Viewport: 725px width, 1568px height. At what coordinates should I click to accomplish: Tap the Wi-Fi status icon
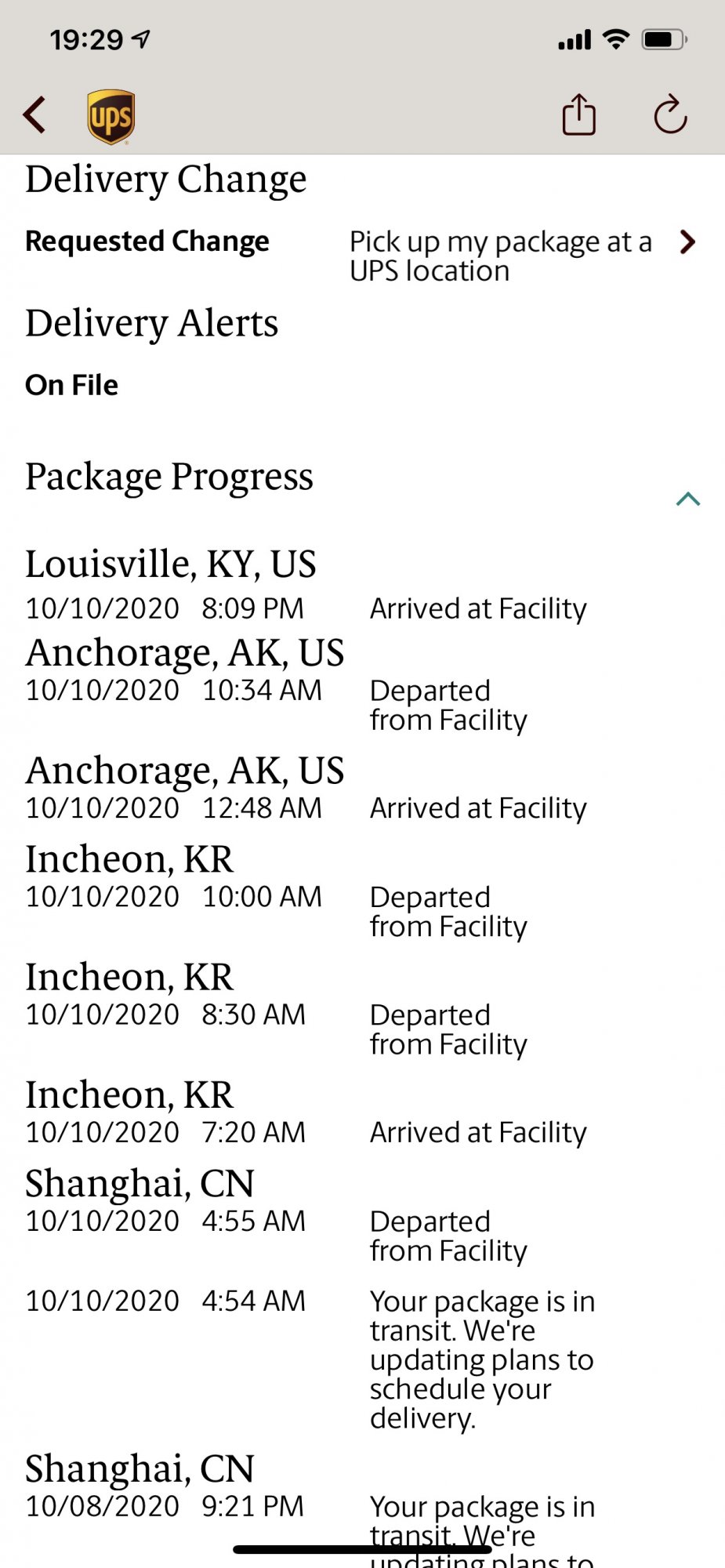pyautogui.click(x=616, y=39)
